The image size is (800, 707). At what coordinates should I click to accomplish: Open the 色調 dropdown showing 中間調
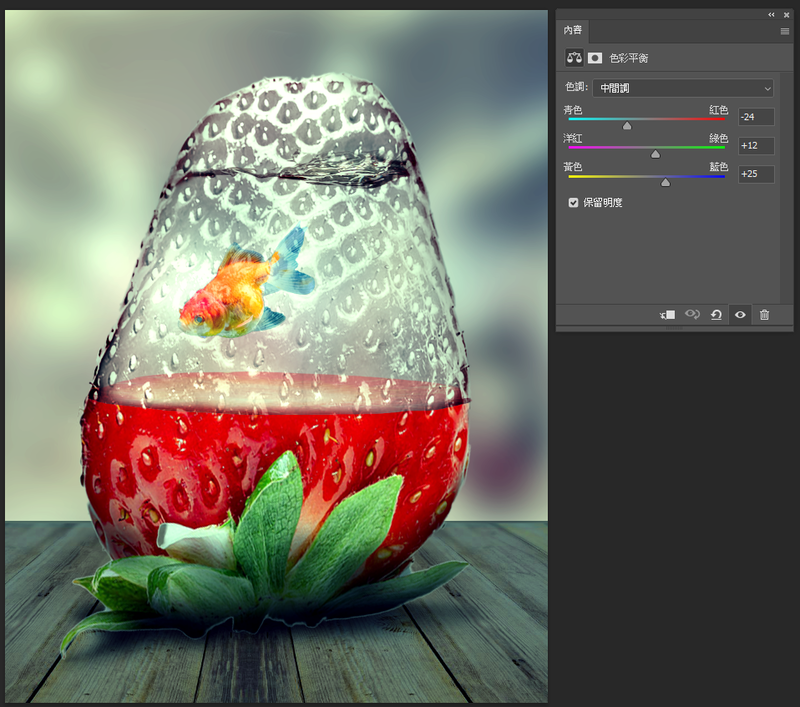[683, 88]
